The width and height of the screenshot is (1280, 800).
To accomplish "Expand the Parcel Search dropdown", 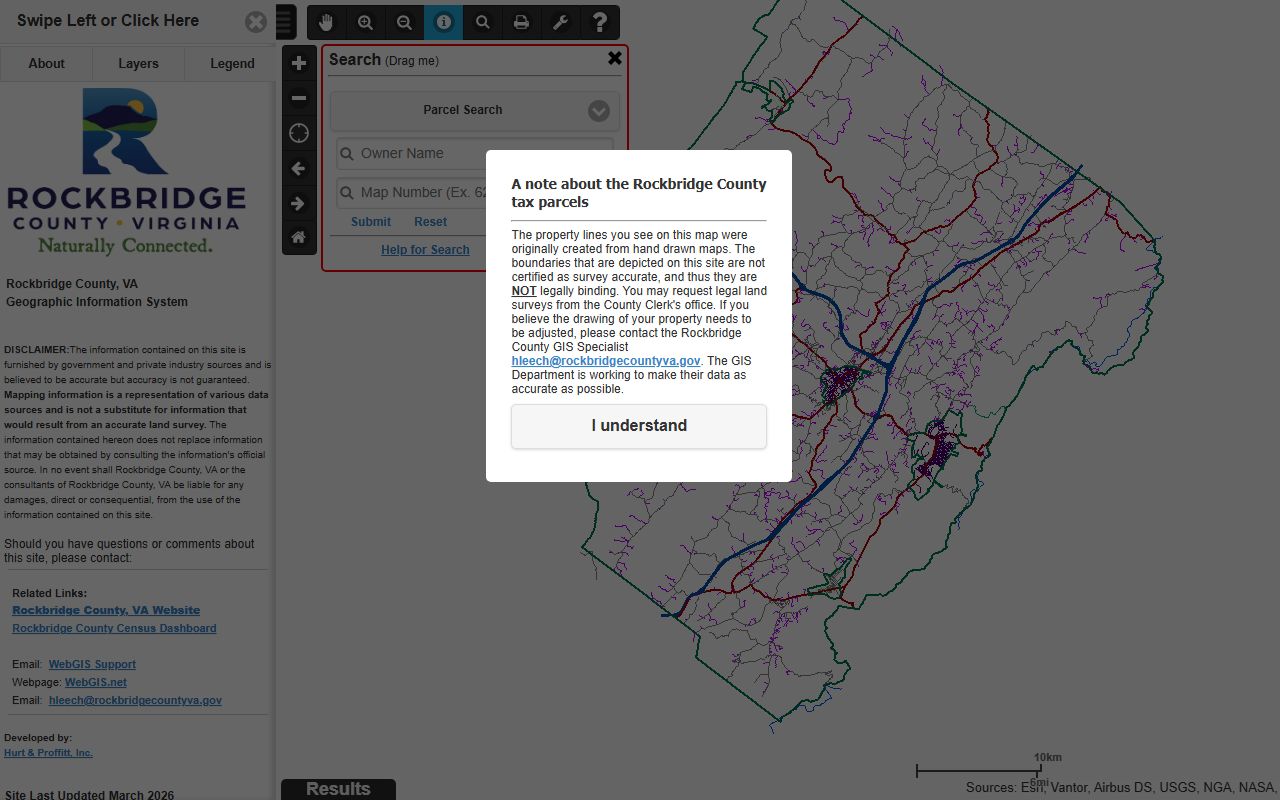I will pyautogui.click(x=475, y=110).
